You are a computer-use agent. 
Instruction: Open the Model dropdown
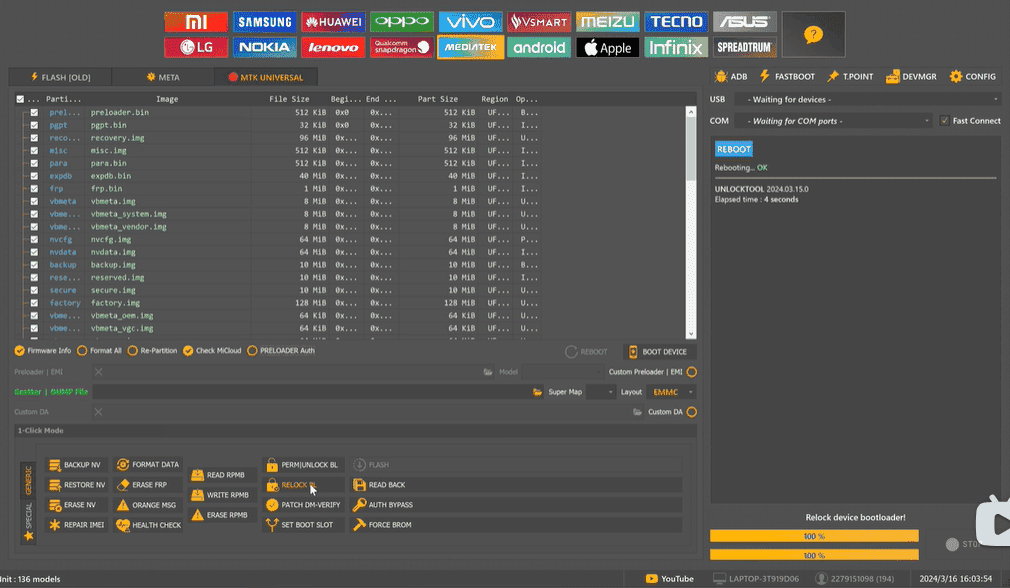point(562,372)
